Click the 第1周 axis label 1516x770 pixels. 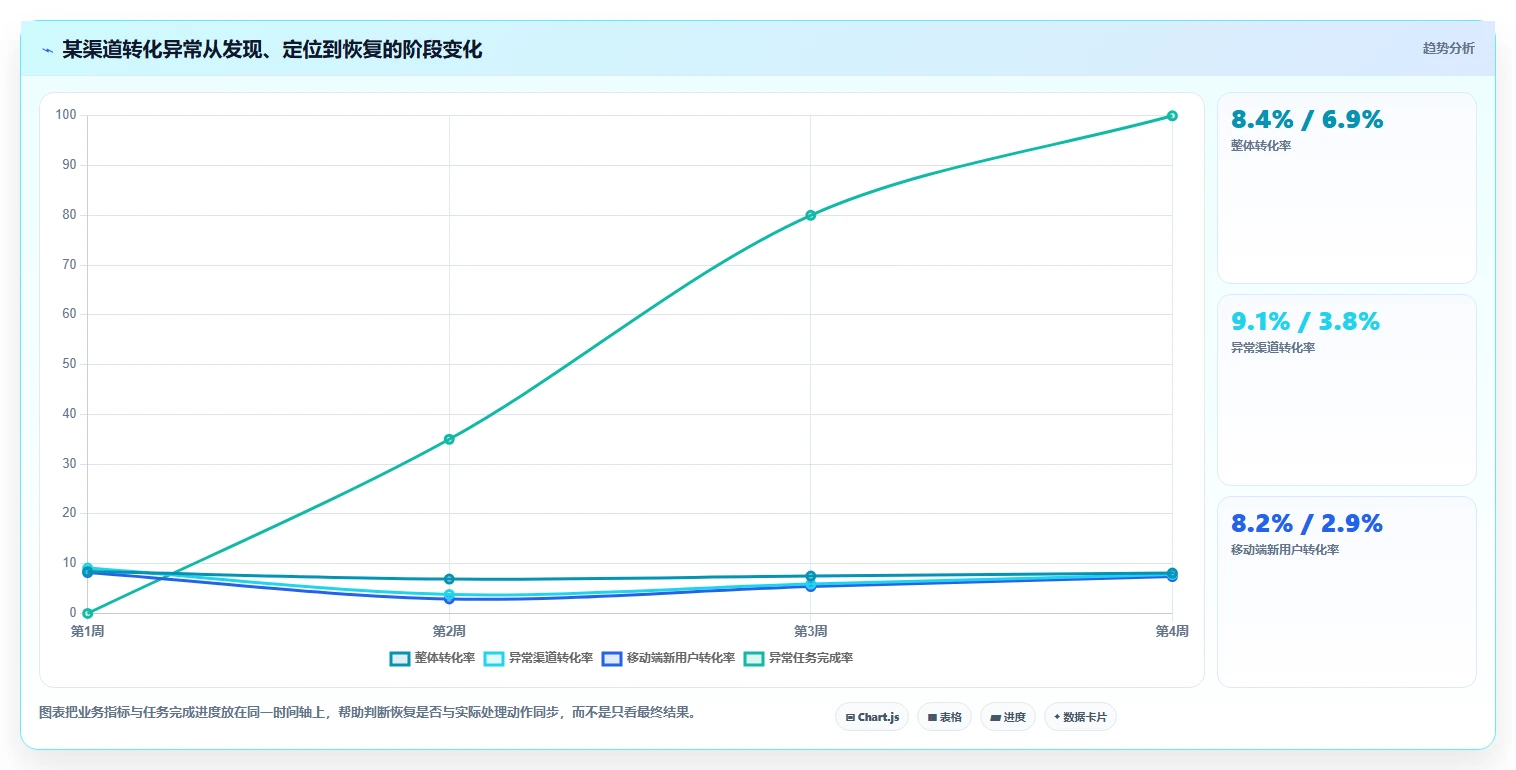87,631
